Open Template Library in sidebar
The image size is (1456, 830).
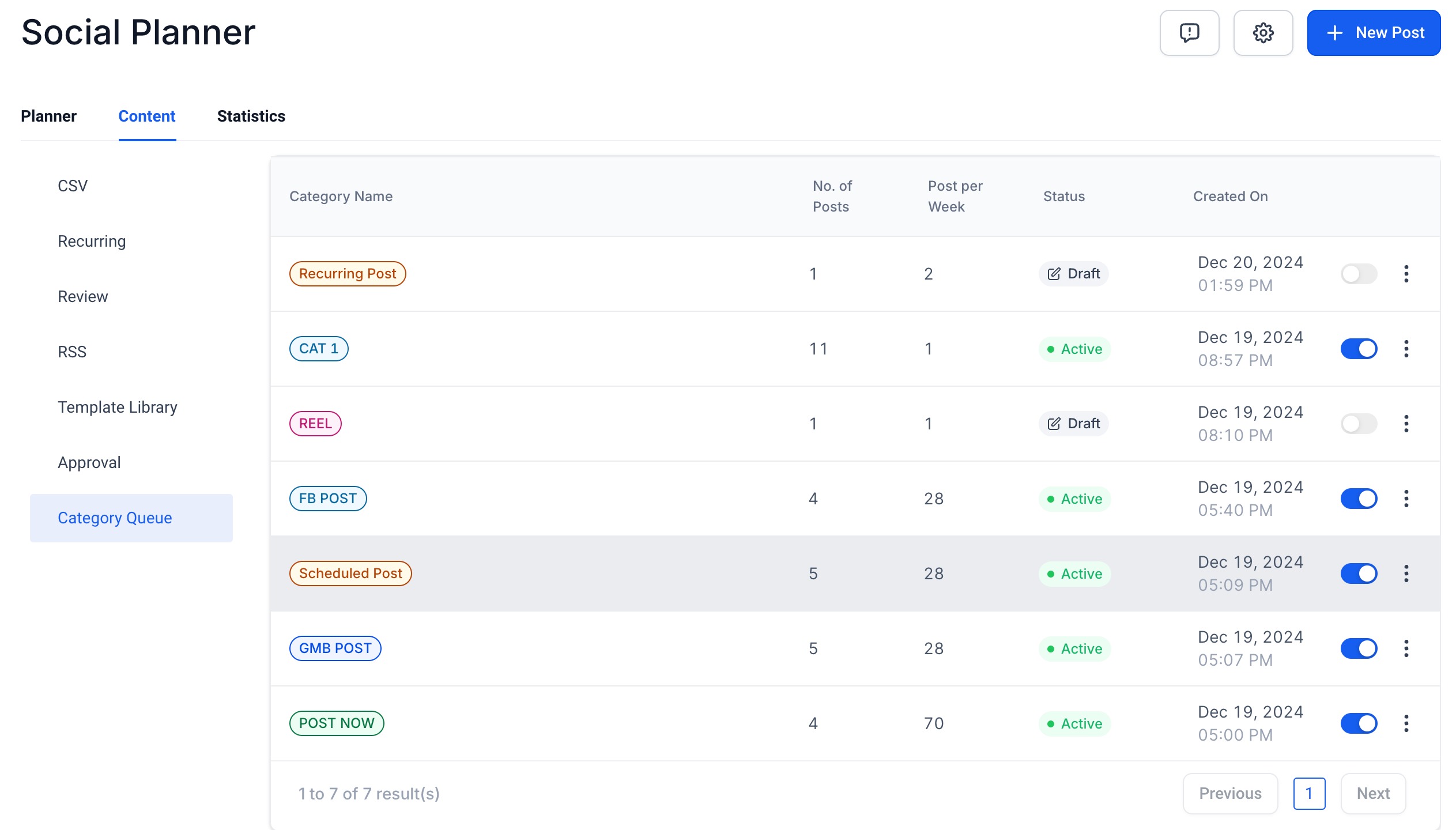point(118,408)
